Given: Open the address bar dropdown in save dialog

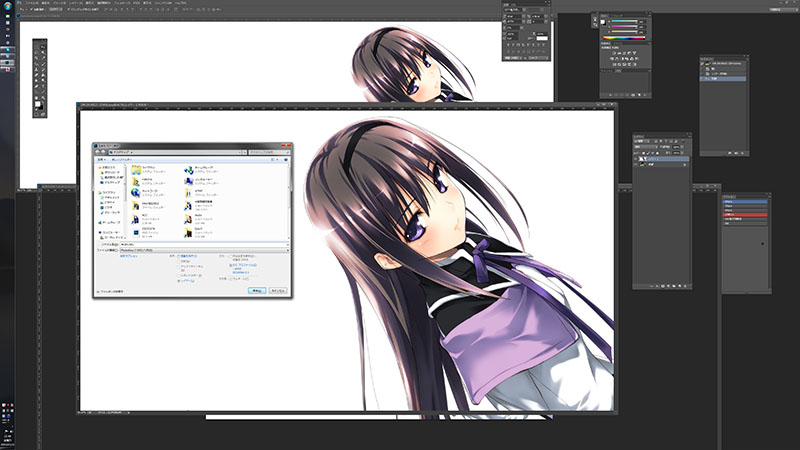Looking at the screenshot, I should click(x=240, y=152).
